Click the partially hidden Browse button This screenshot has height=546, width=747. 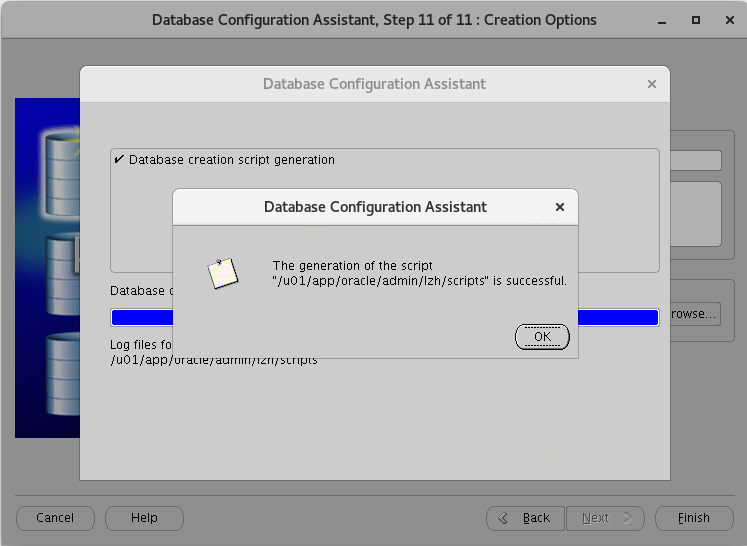(x=693, y=314)
